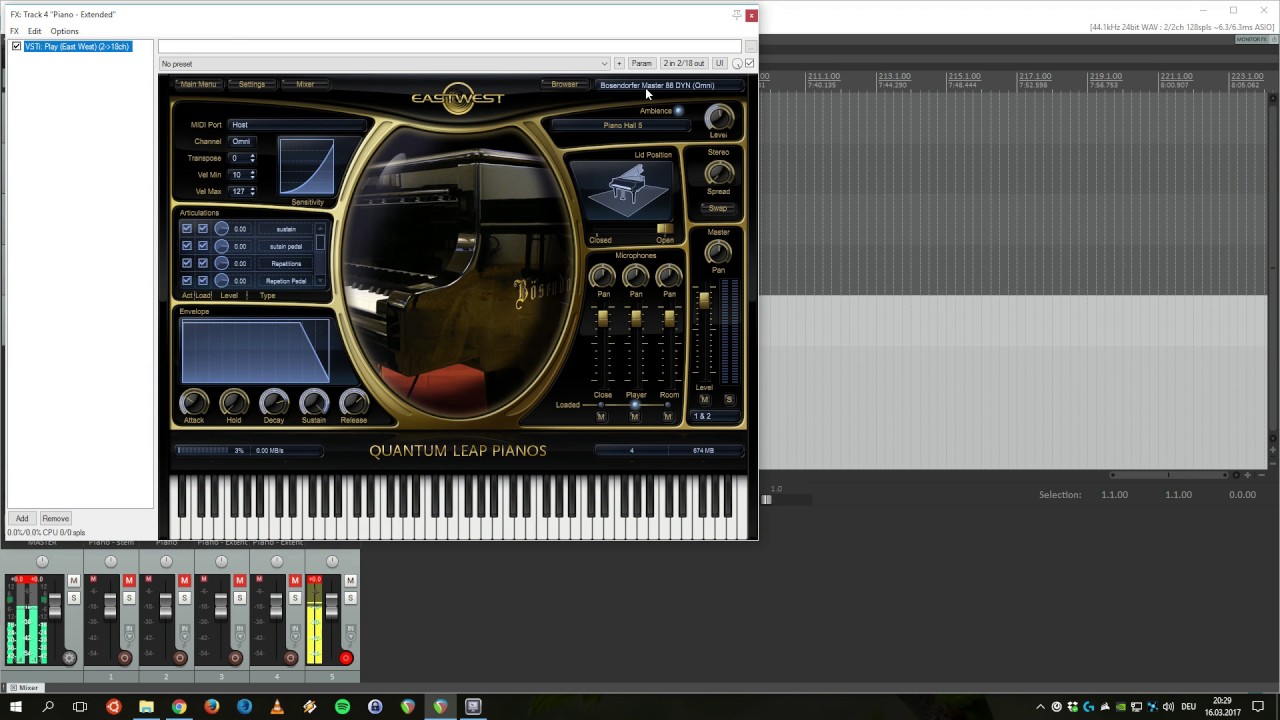Open Firefox from the taskbar

coord(211,706)
